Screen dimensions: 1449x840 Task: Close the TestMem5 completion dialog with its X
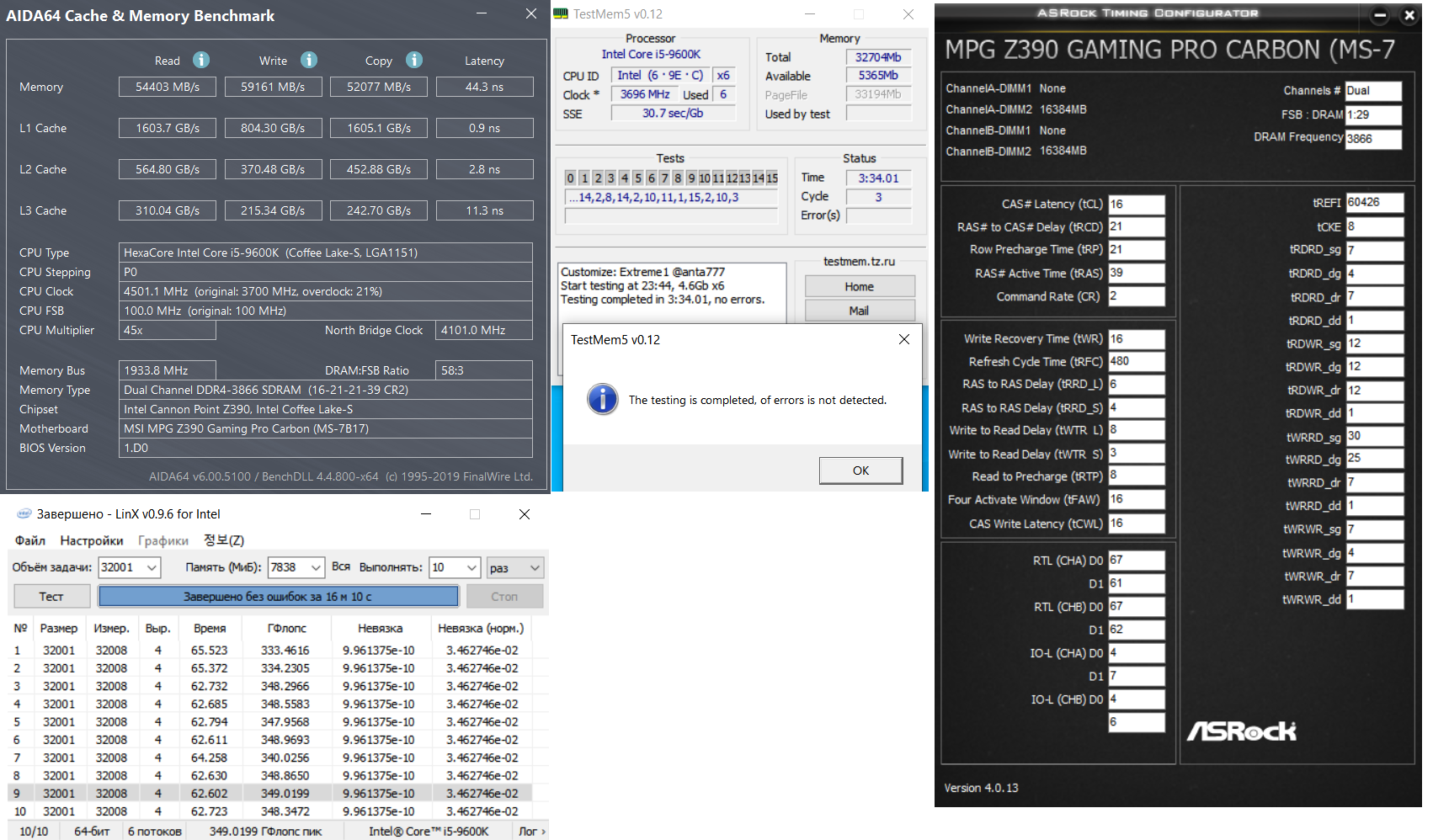904,339
